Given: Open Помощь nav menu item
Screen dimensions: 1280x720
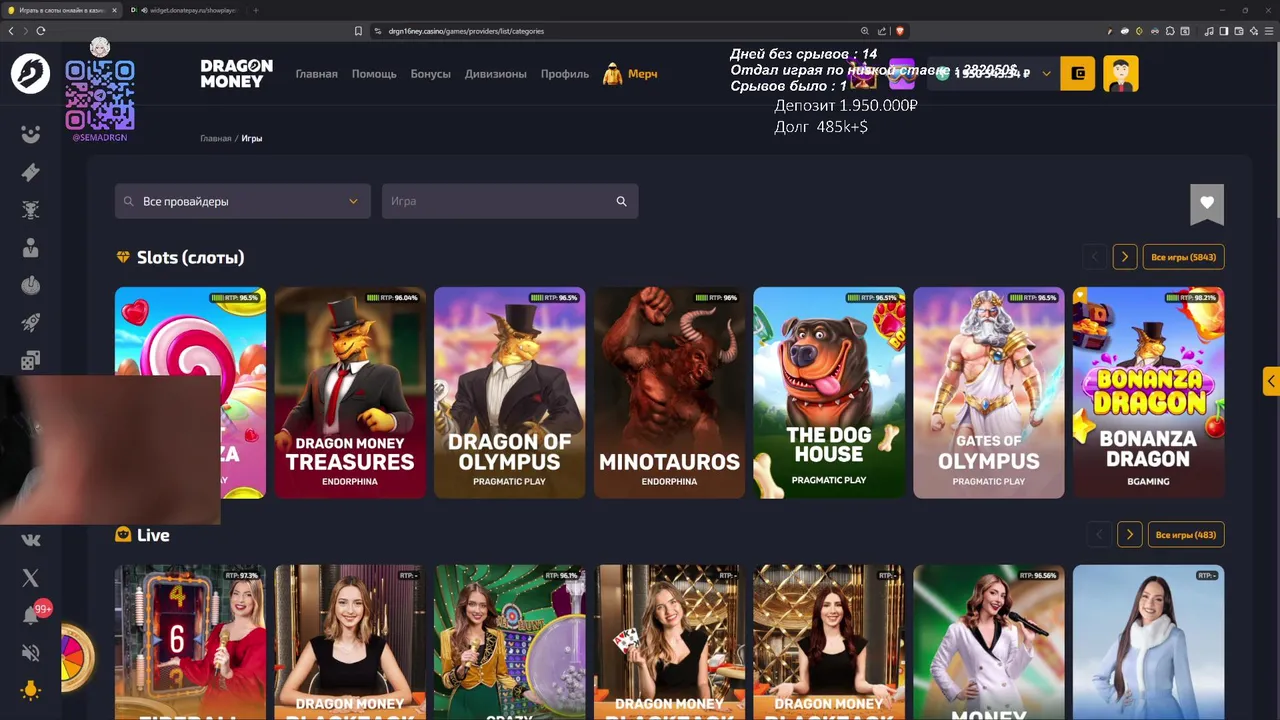Looking at the screenshot, I should point(374,74).
